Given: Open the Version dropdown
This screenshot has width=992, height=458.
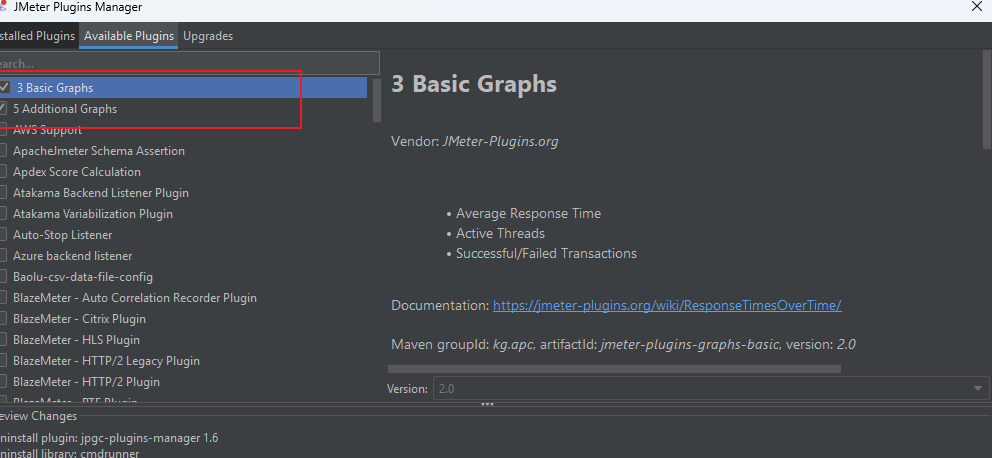Looking at the screenshot, I should pos(710,388).
